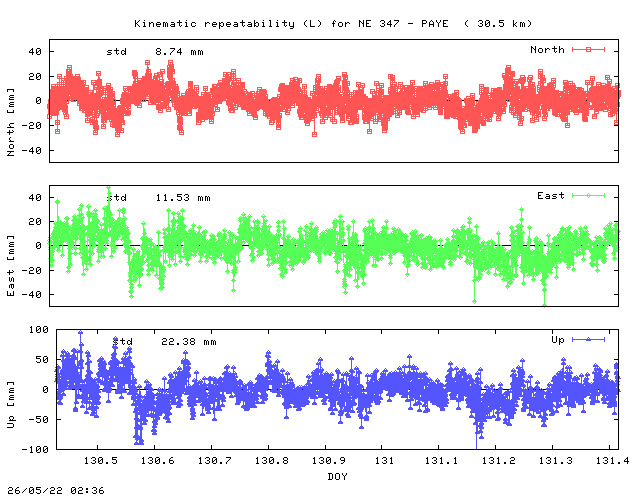Click the green East legend line sample
The image size is (640, 496).
tap(588, 196)
